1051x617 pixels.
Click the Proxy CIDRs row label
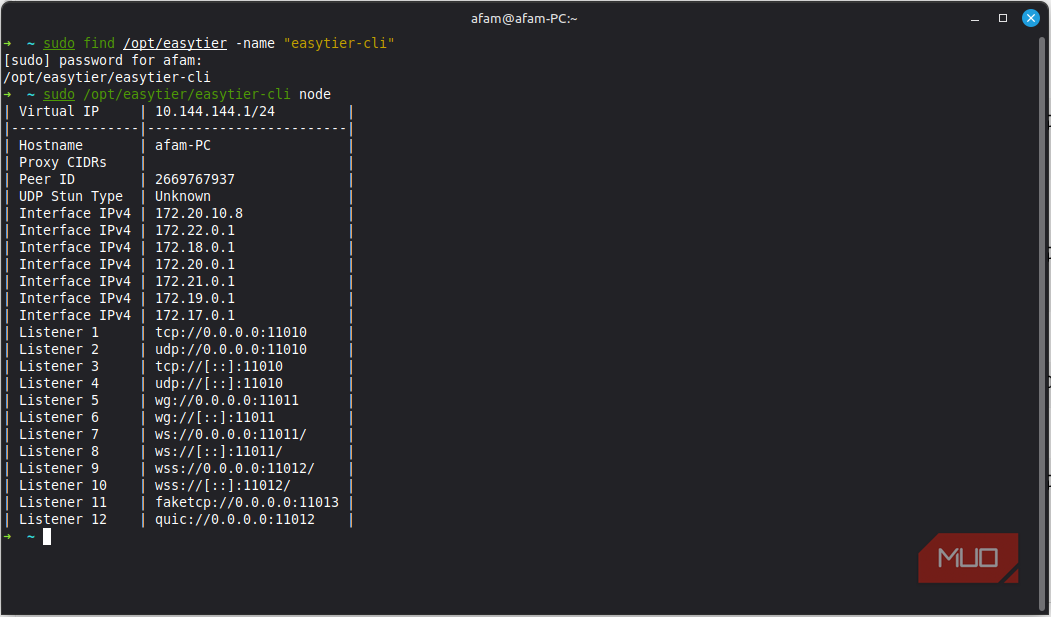tap(62, 162)
